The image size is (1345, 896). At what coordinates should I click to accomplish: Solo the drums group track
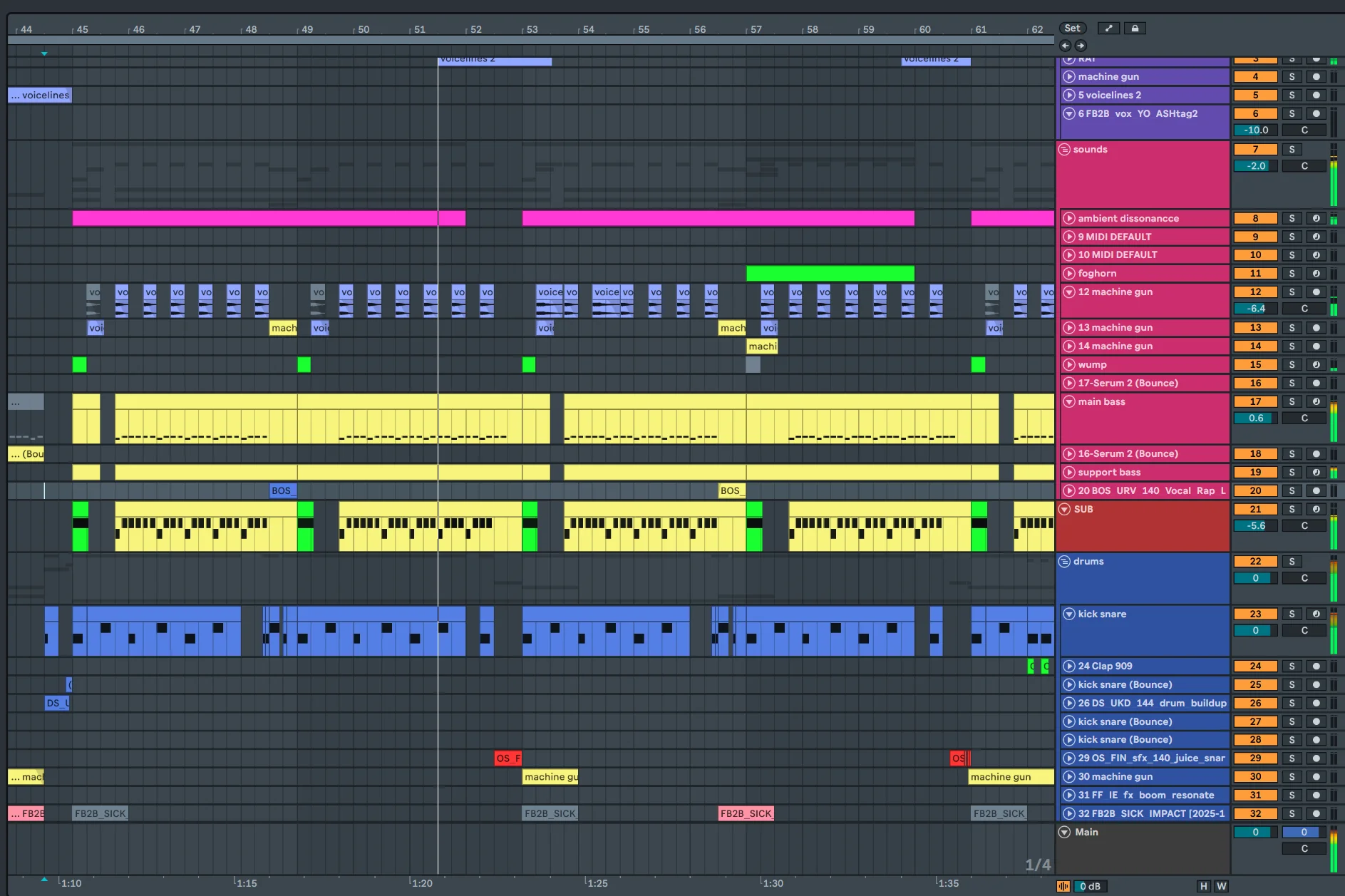pyautogui.click(x=1292, y=562)
